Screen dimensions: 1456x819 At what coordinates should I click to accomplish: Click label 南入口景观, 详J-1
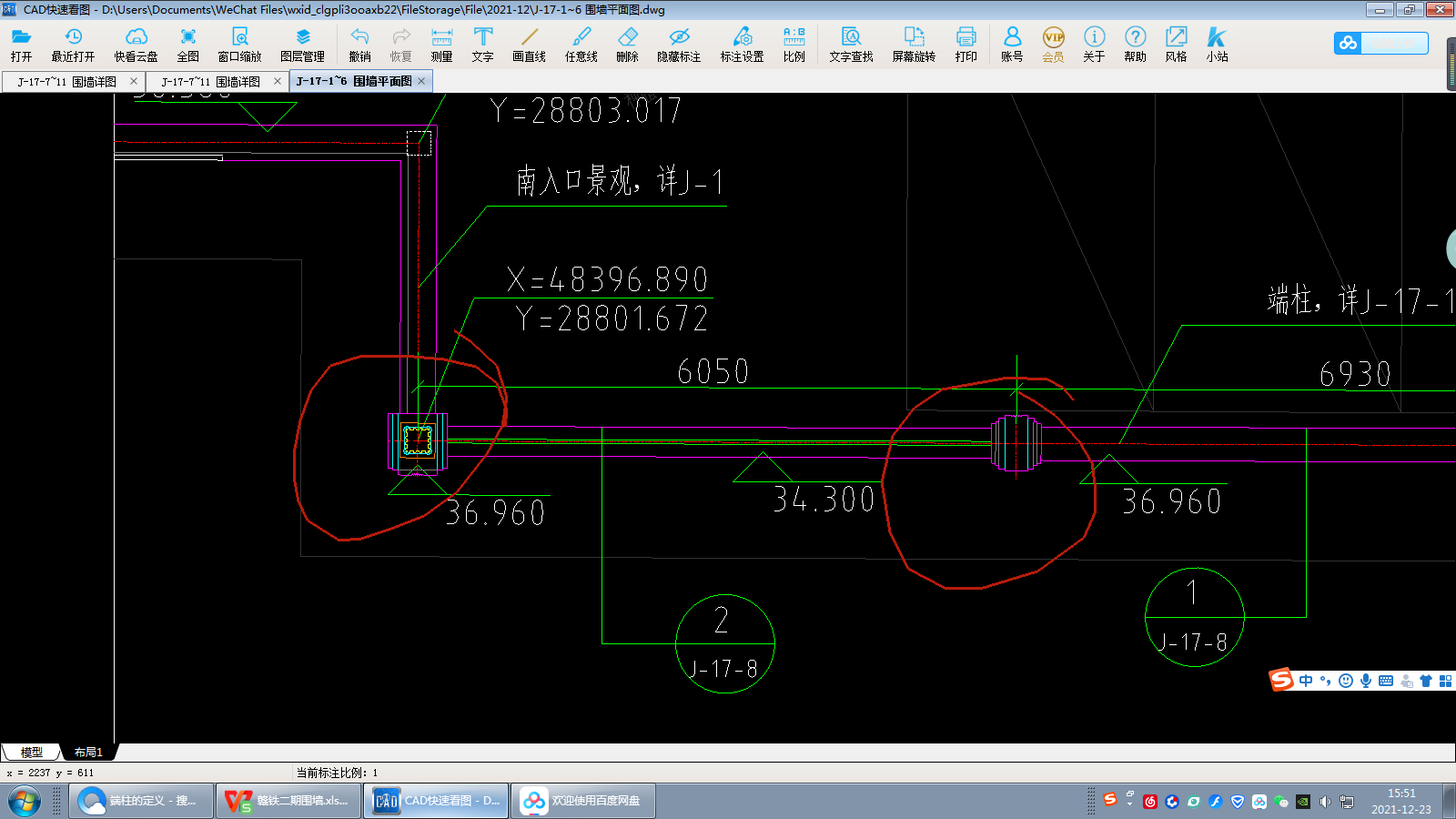[621, 181]
